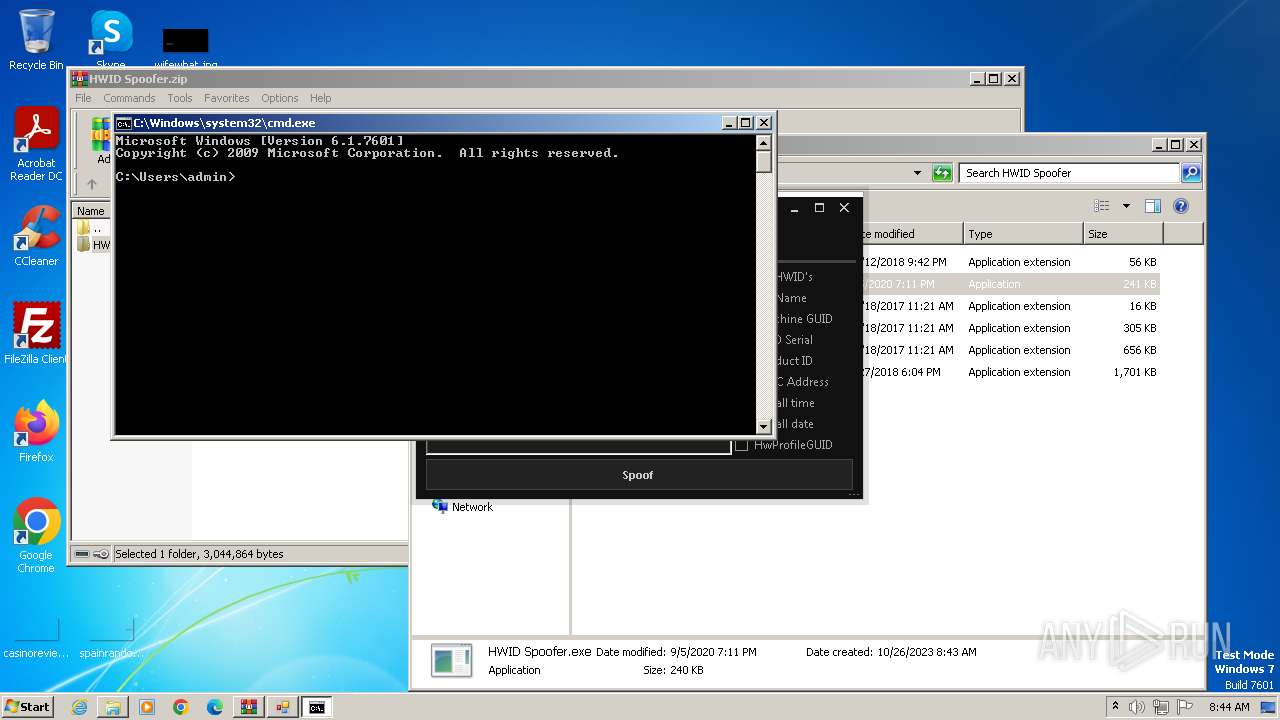The width and height of the screenshot is (1280, 720).
Task: Open the WinRAR Help menu
Action: [x=320, y=98]
